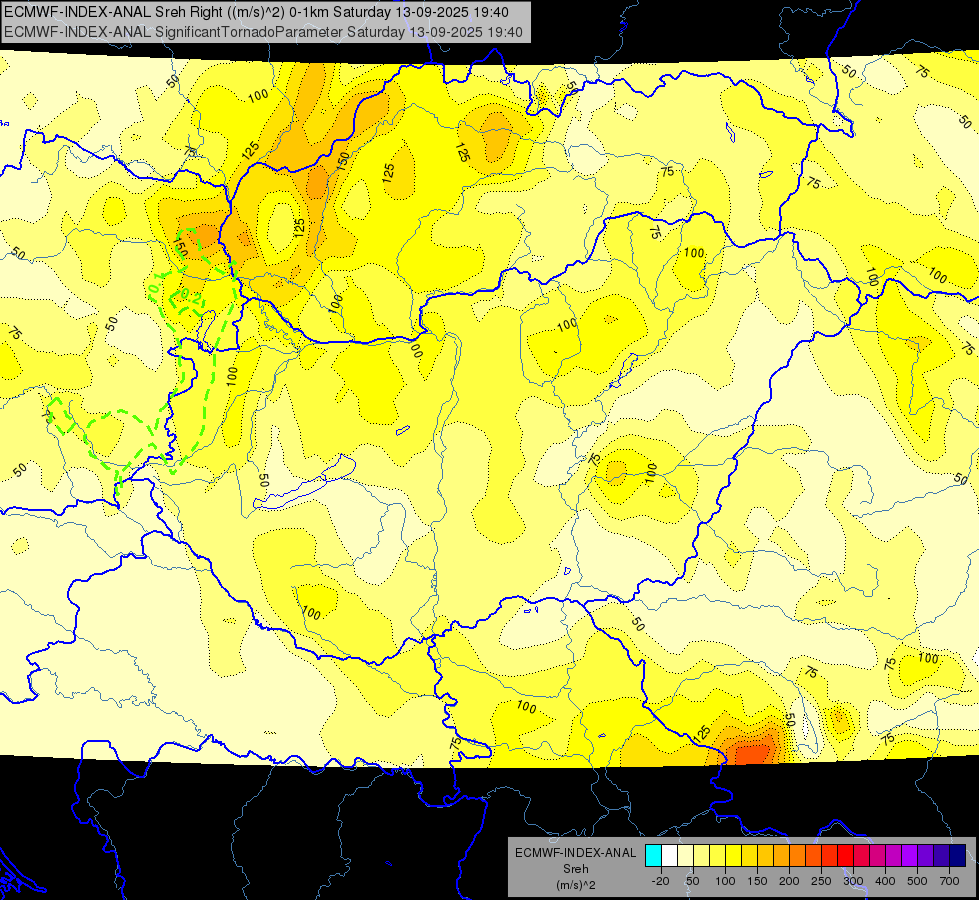Click the white swatch in the legend
979x900 pixels.
coord(669,856)
